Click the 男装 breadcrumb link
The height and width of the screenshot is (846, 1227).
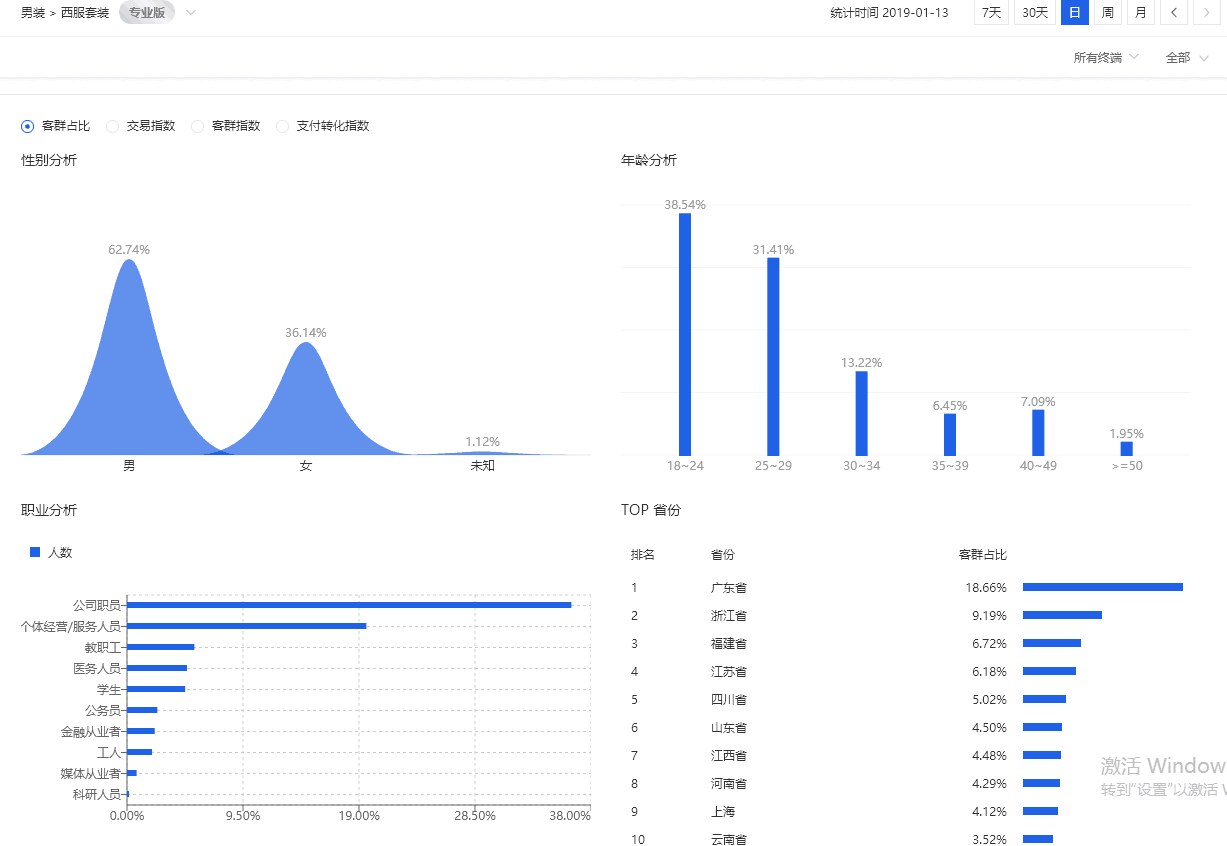tap(33, 13)
